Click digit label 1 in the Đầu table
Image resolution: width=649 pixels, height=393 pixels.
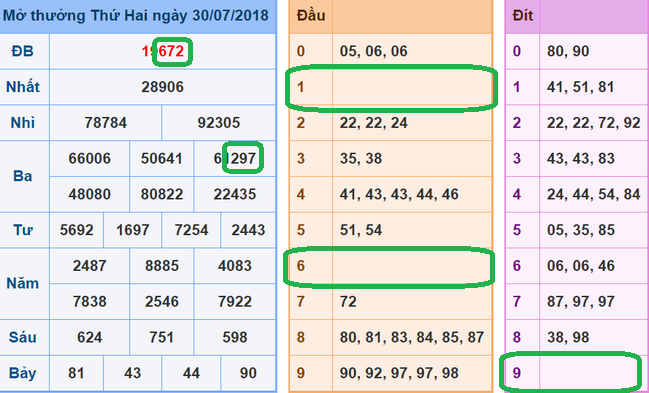click(x=301, y=87)
